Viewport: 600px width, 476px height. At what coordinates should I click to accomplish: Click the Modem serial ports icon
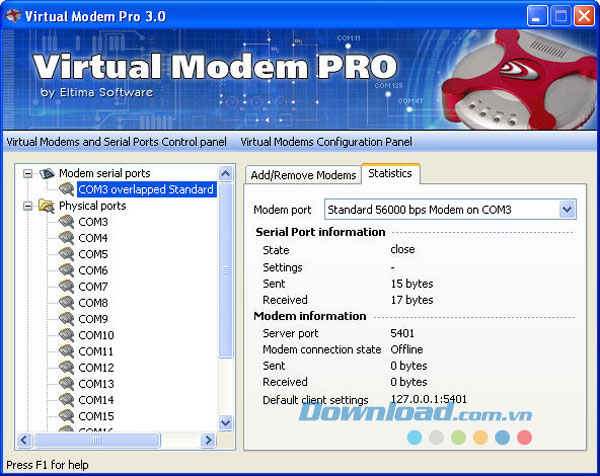47,174
